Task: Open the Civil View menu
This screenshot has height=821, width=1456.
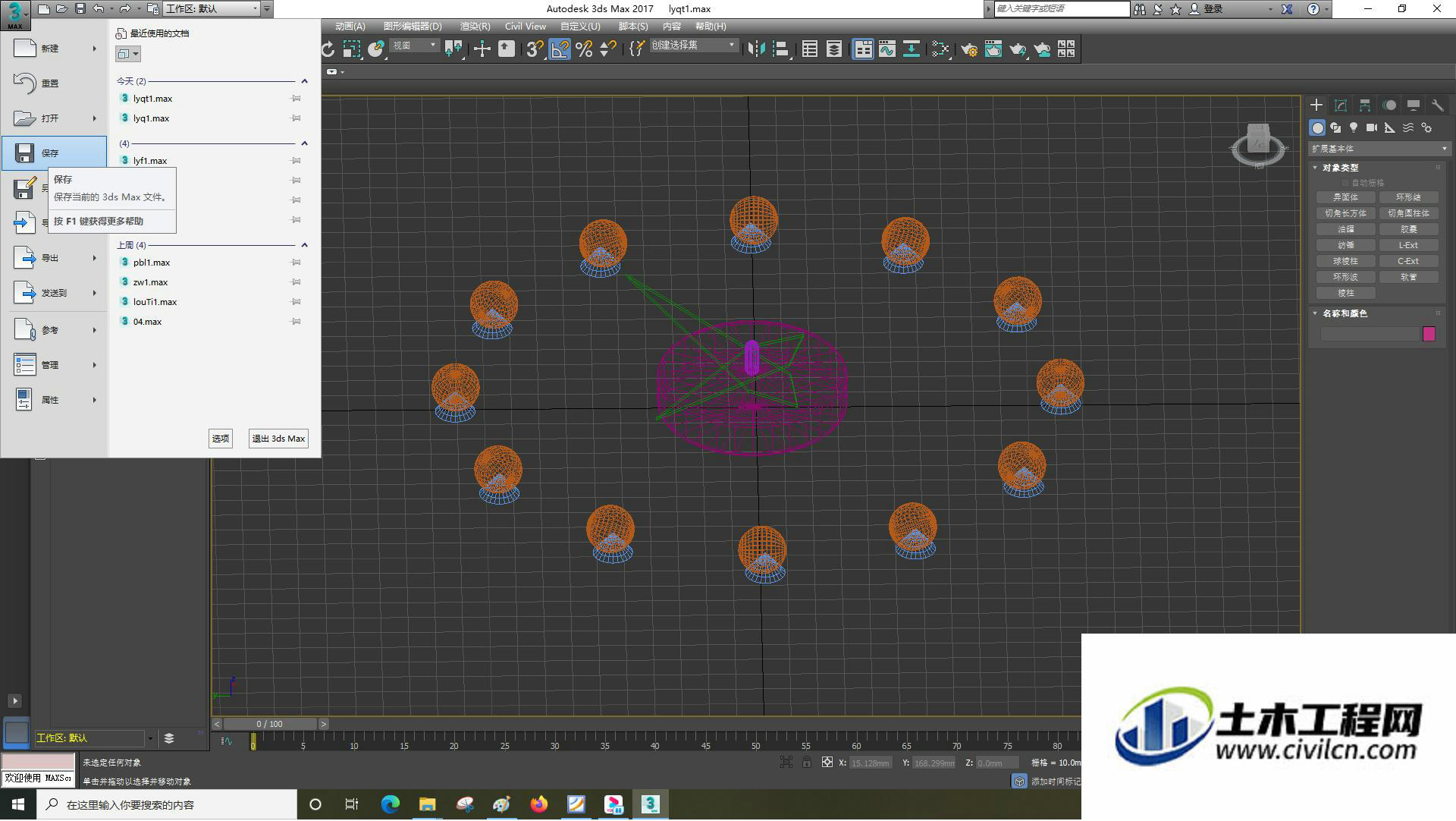Action: (525, 26)
